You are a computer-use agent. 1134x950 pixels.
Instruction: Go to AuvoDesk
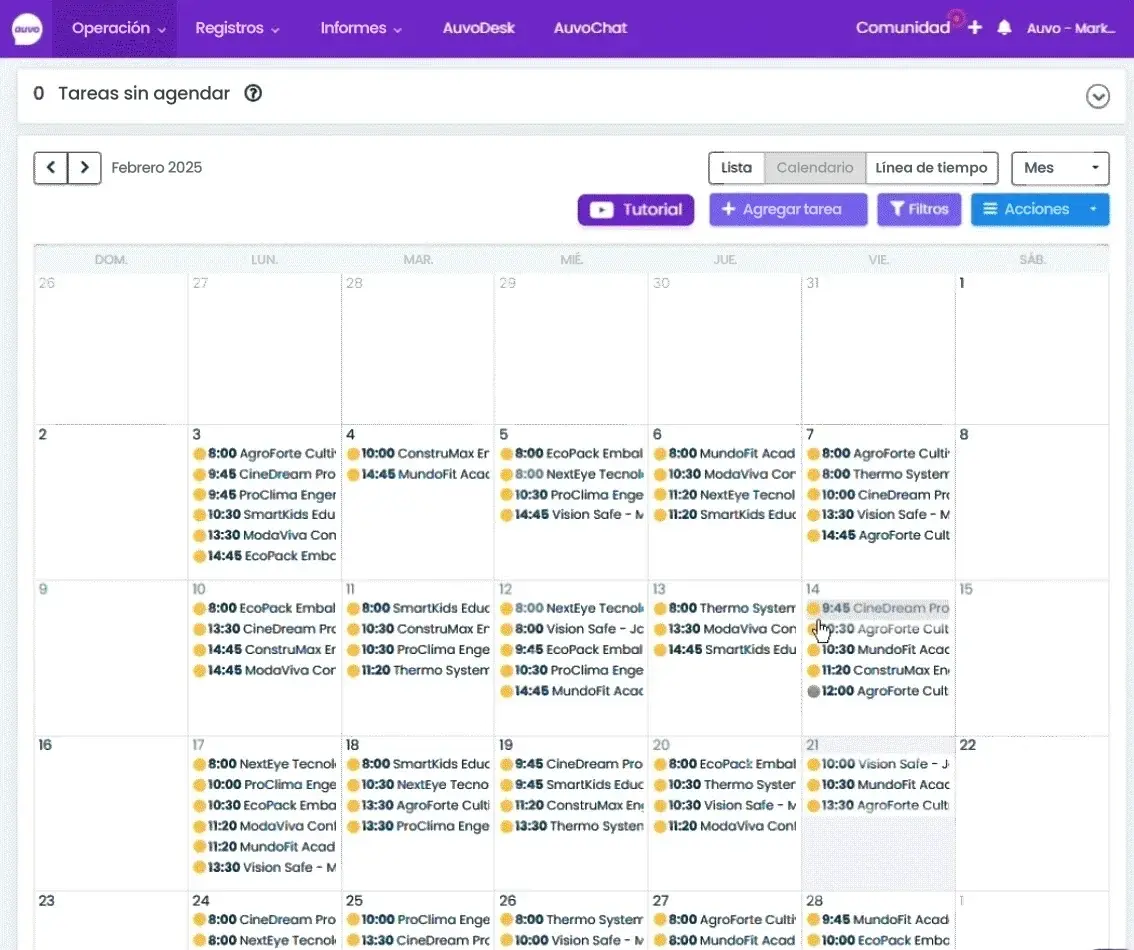[478, 28]
